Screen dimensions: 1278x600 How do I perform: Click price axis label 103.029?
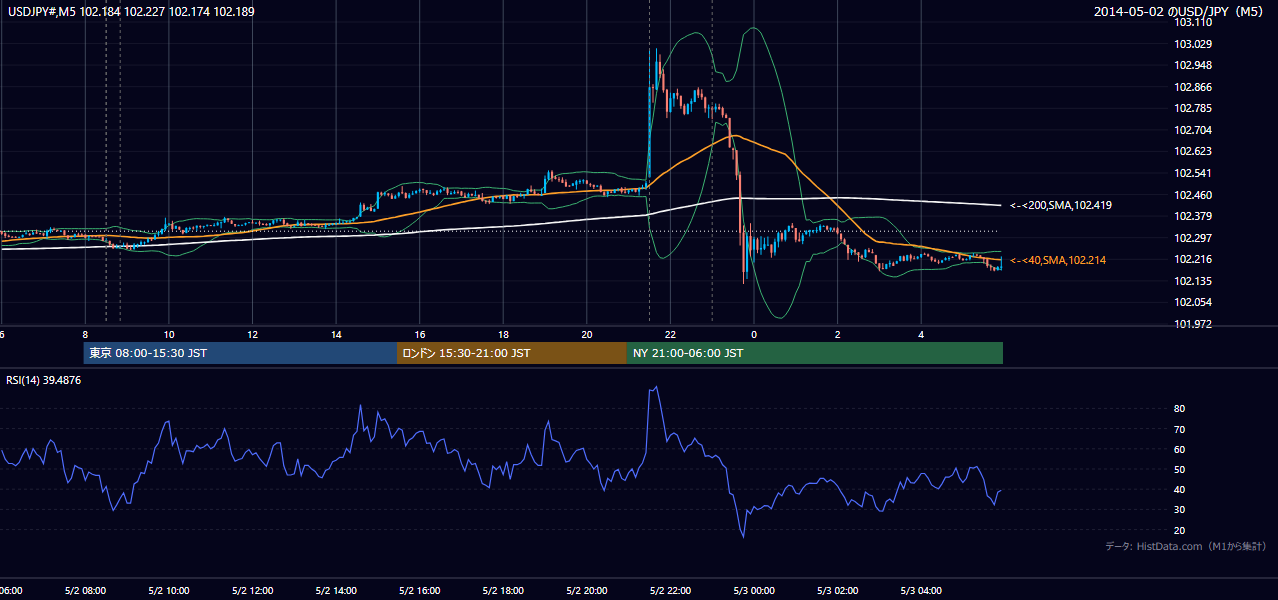(x=1192, y=44)
